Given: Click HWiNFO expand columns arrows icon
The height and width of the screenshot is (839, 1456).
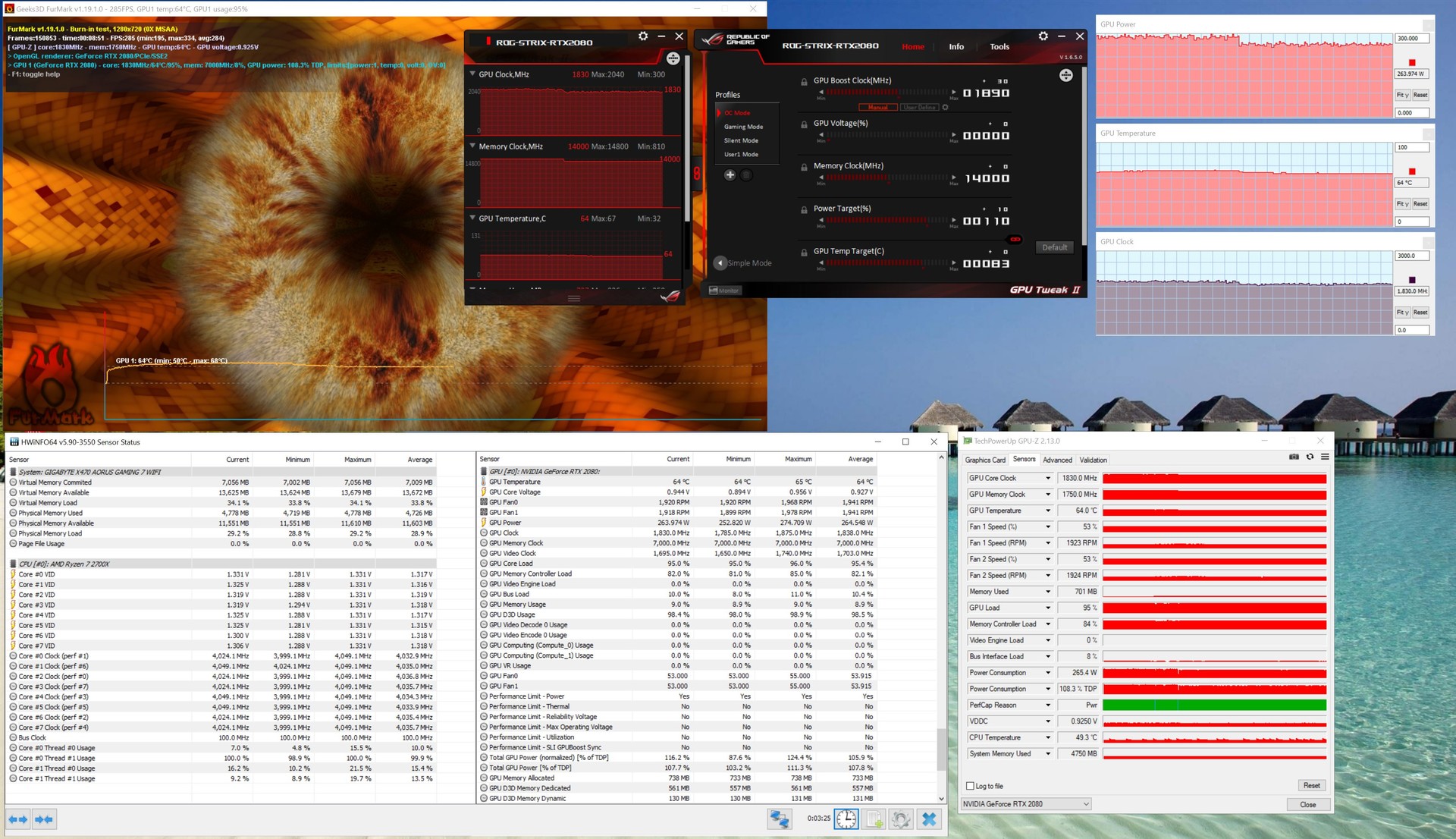Looking at the screenshot, I should 17,819.
